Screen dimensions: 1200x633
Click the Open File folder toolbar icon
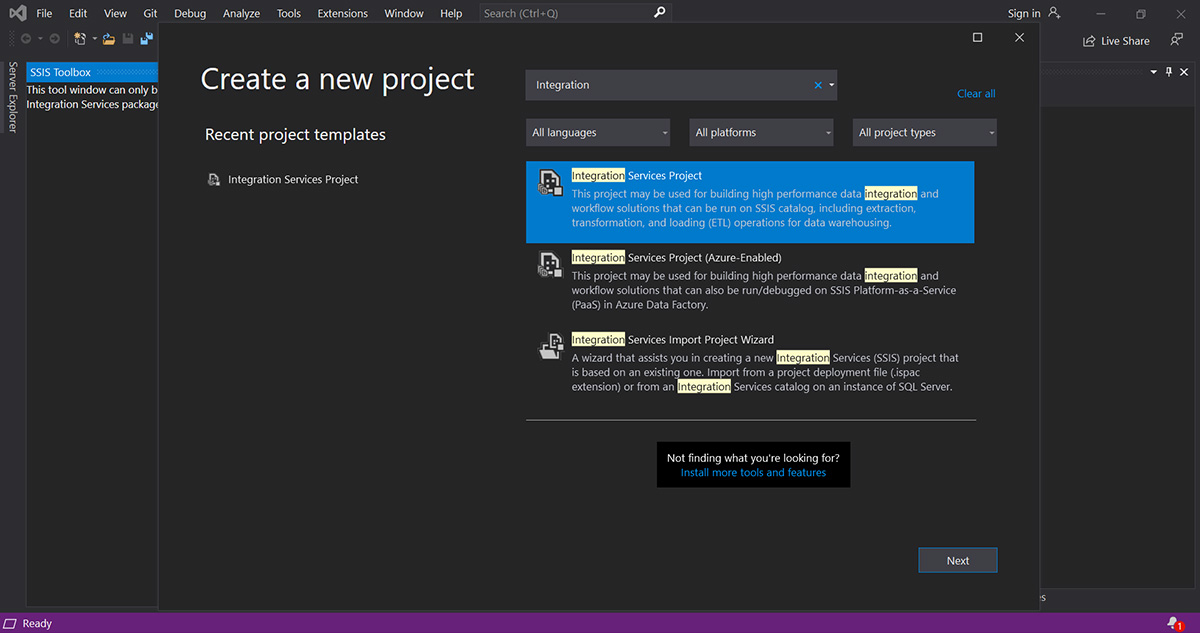pos(108,39)
